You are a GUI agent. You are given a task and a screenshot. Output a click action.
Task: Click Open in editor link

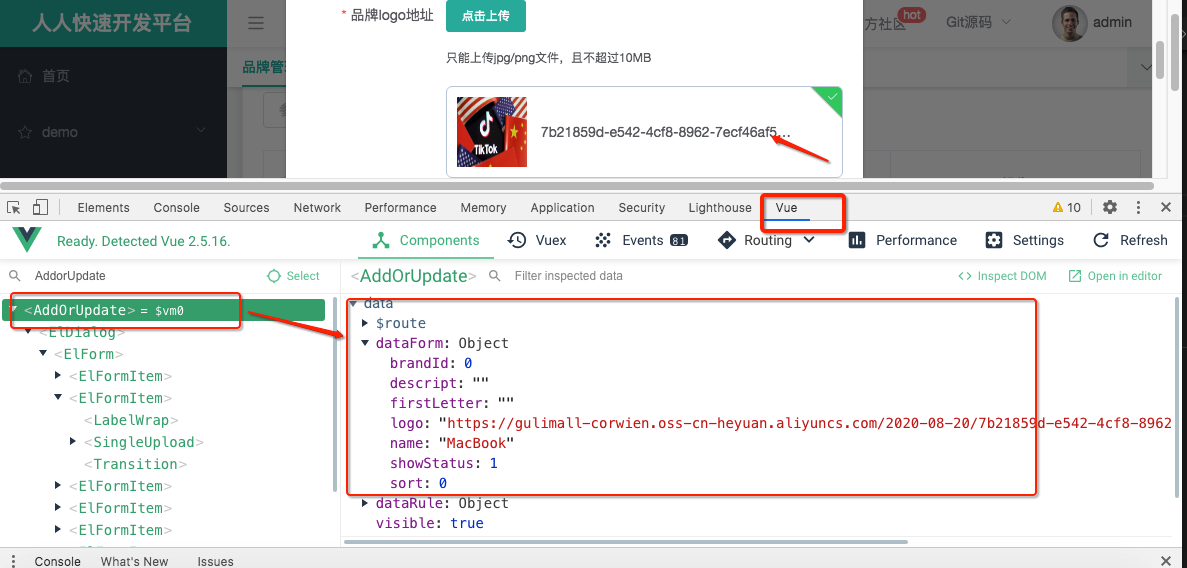point(1115,276)
